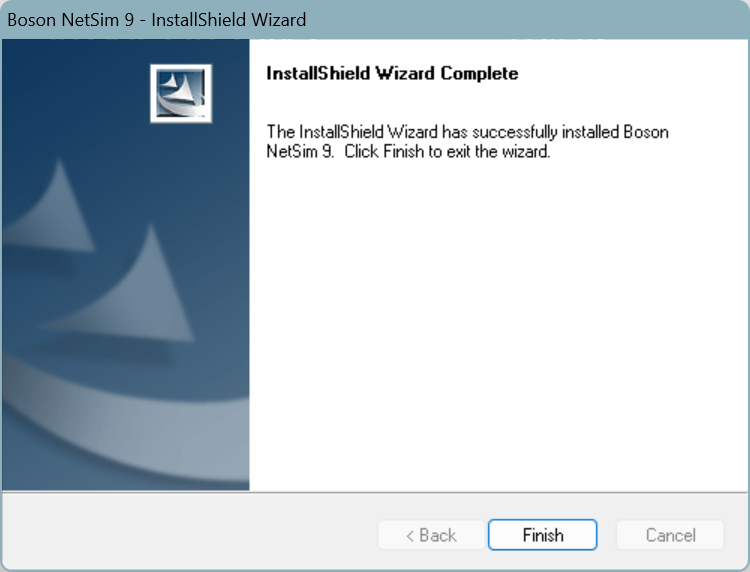
Task: Click the successfully installed message text
Action: (467, 142)
